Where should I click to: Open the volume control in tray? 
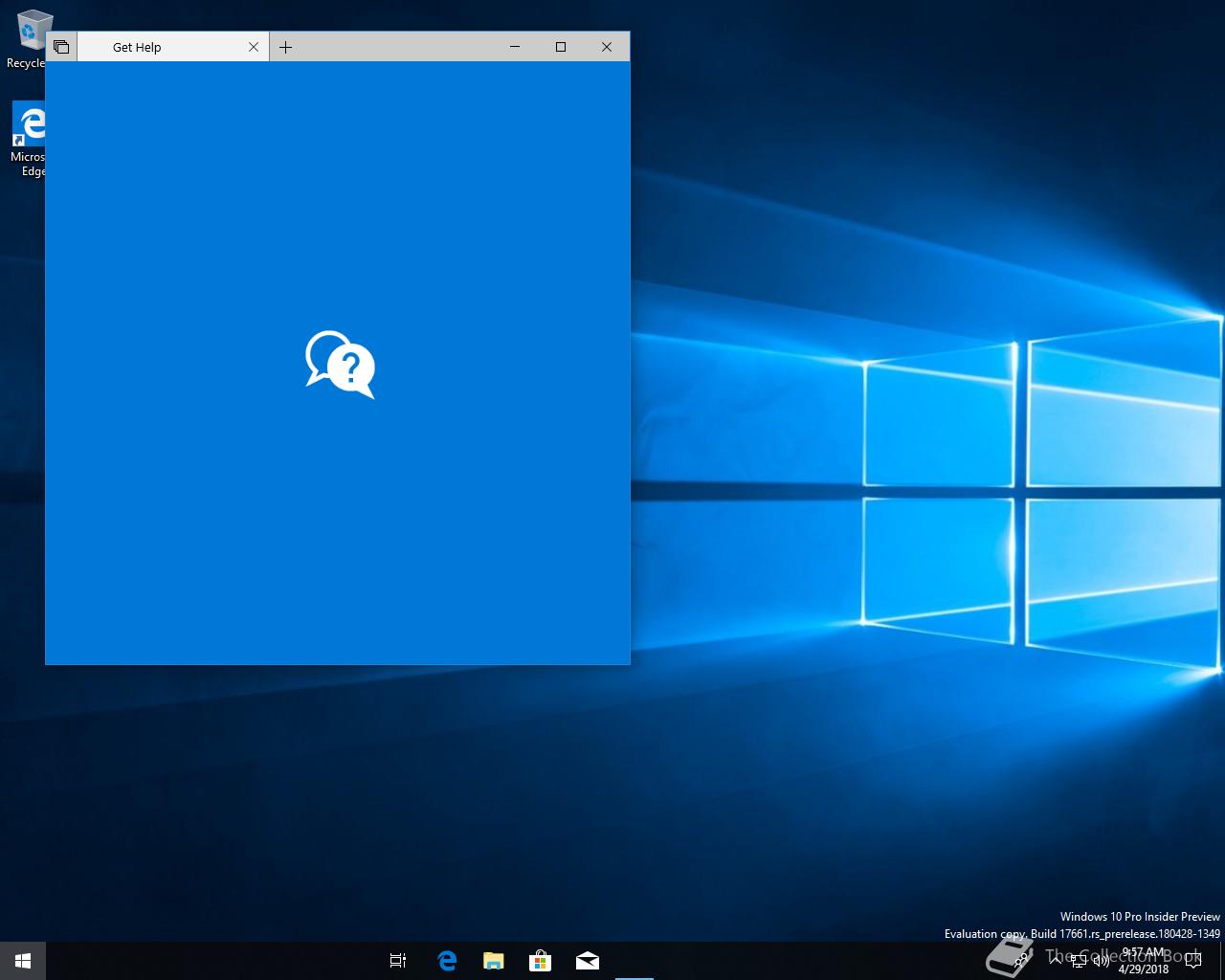click(x=1102, y=961)
